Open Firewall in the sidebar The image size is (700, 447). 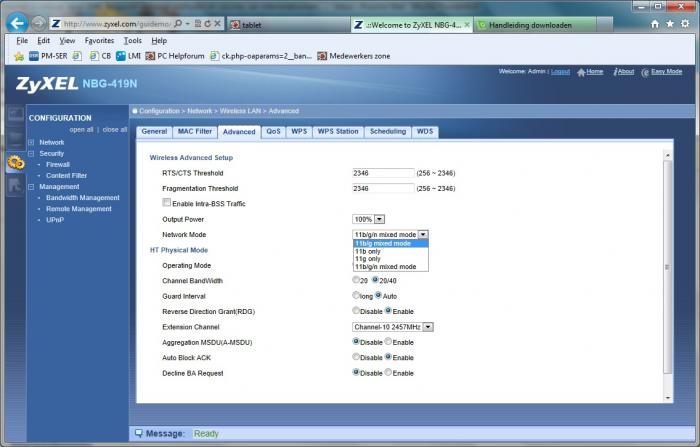(58, 165)
